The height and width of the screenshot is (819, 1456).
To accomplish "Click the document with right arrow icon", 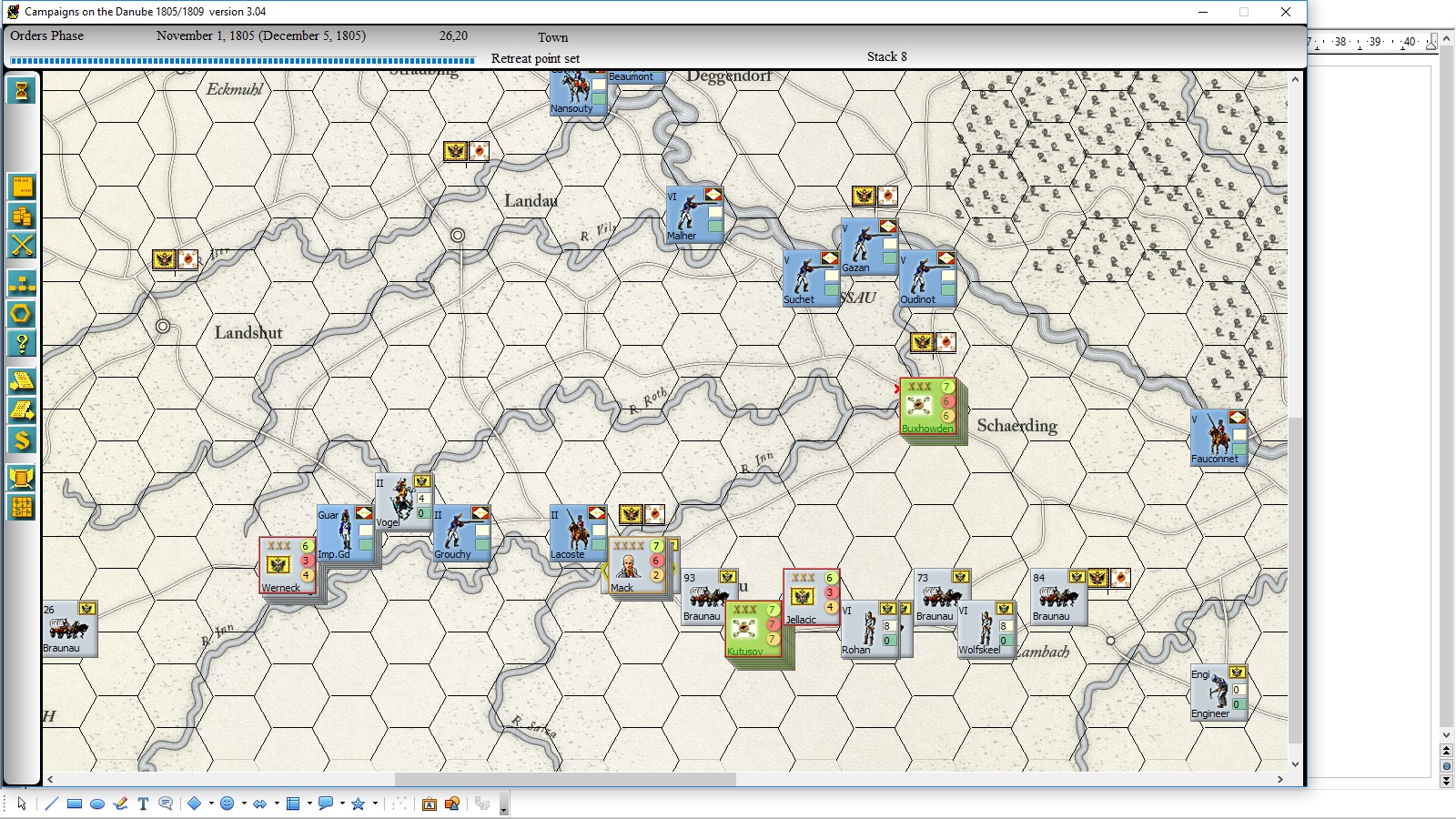I will click(22, 410).
